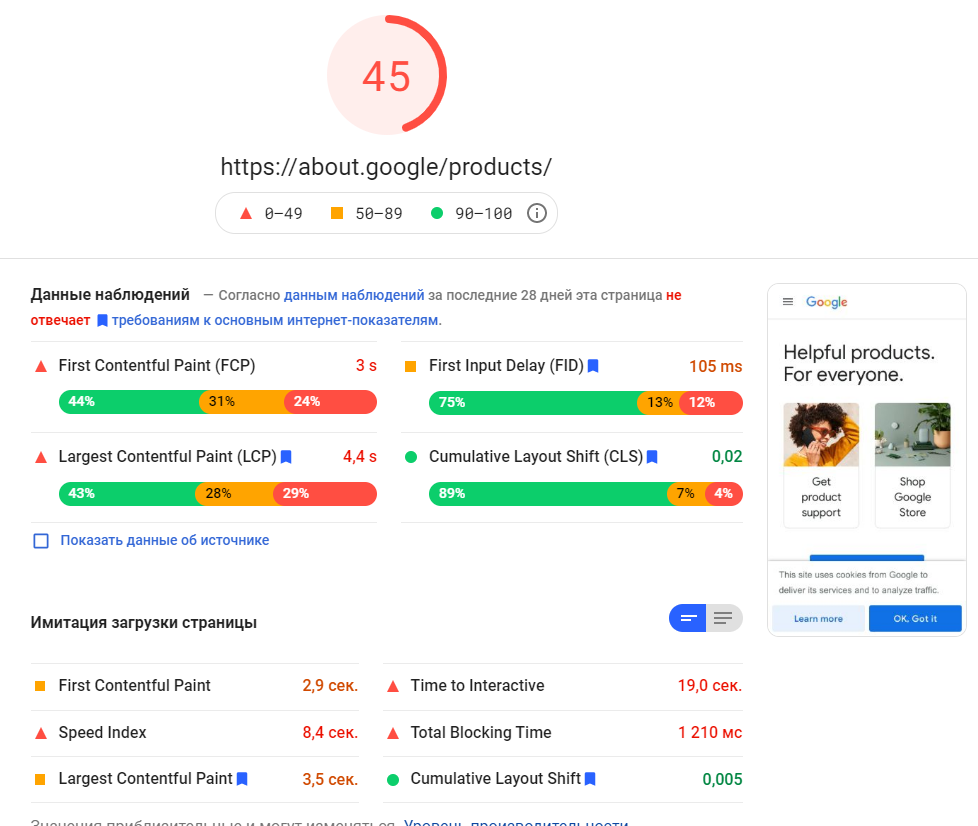Click the LCP value "4,4 s"
This screenshot has height=826, width=978.
tap(360, 457)
